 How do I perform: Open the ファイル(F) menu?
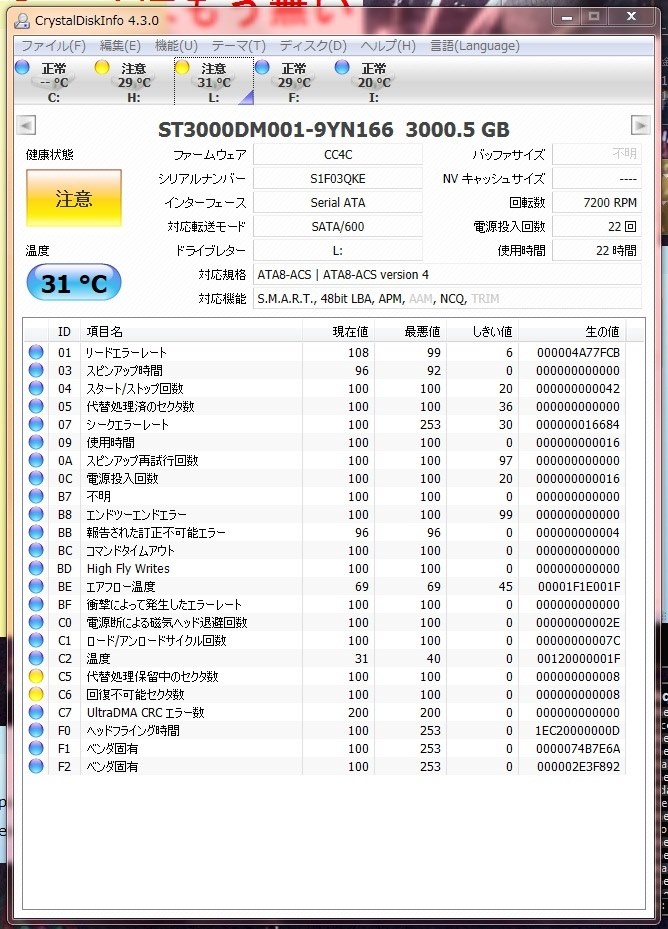(53, 46)
